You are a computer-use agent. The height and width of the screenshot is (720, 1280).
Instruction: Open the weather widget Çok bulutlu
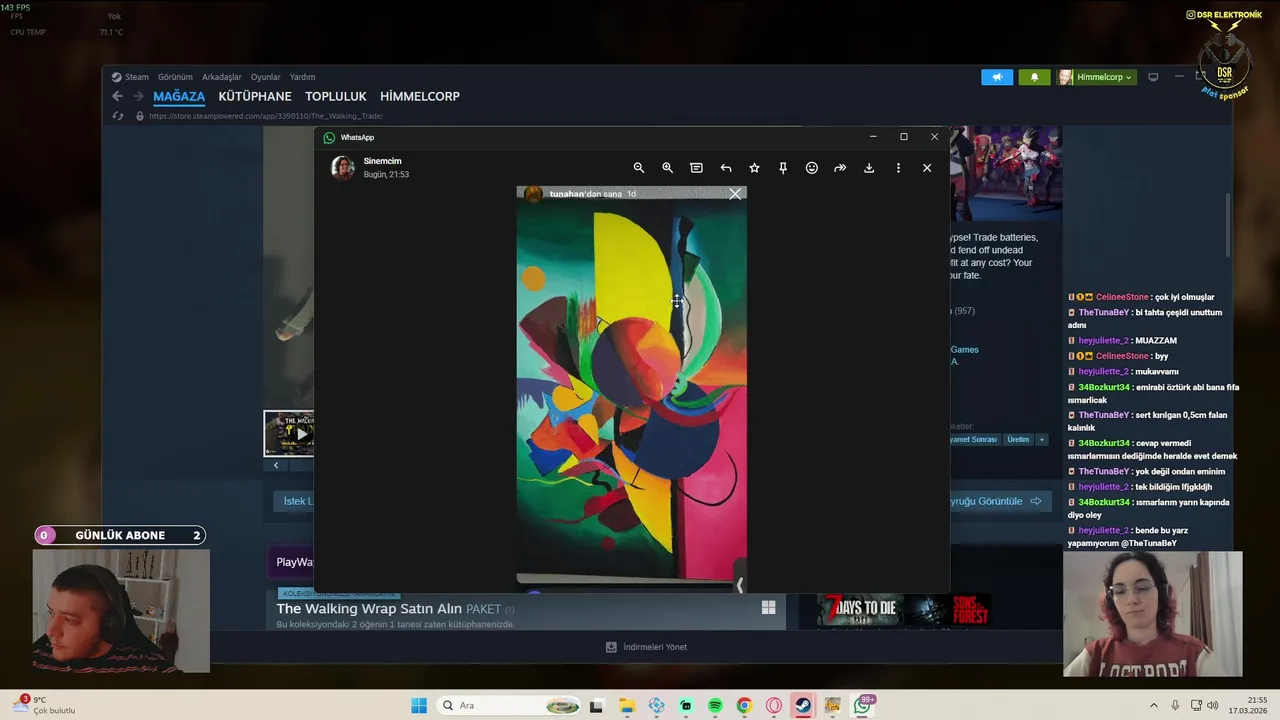click(43, 705)
